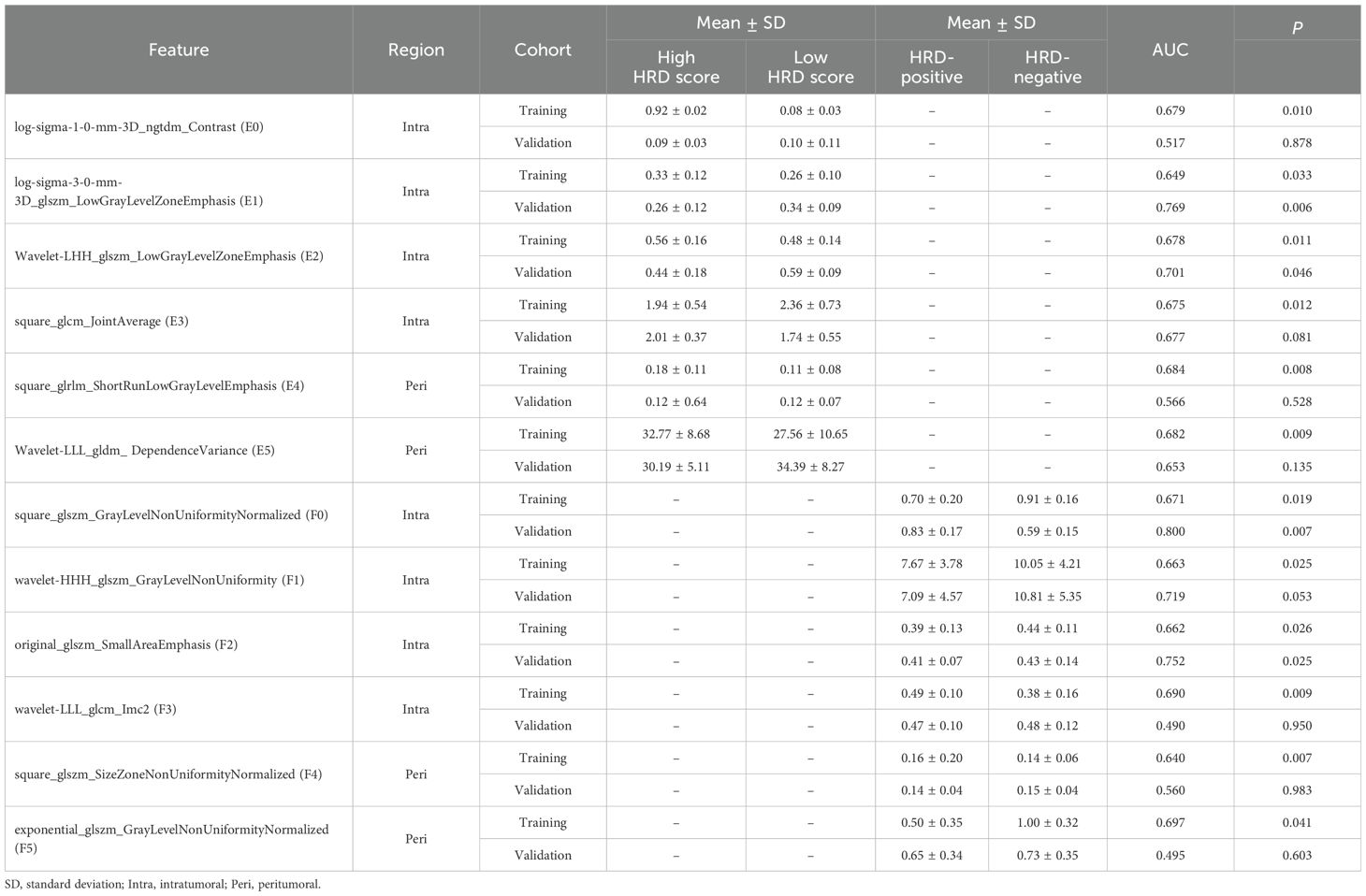Screen dimensions: 1366x896
Task: Select the log-sigma-1-0-mm-3D_ngtdm_Contrast (E0) feature
Action: coord(139,126)
